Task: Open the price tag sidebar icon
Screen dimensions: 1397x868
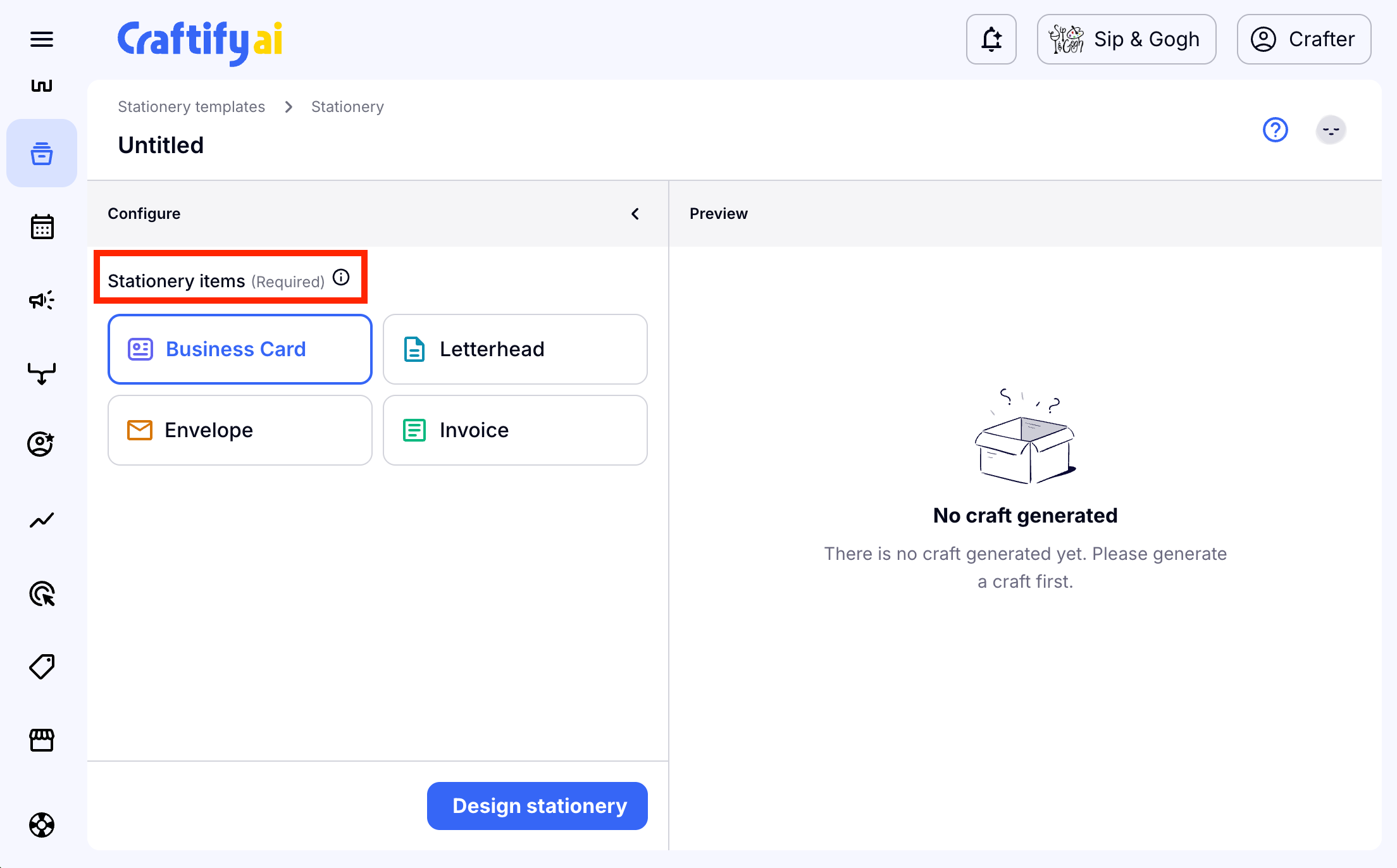Action: pyautogui.click(x=42, y=667)
